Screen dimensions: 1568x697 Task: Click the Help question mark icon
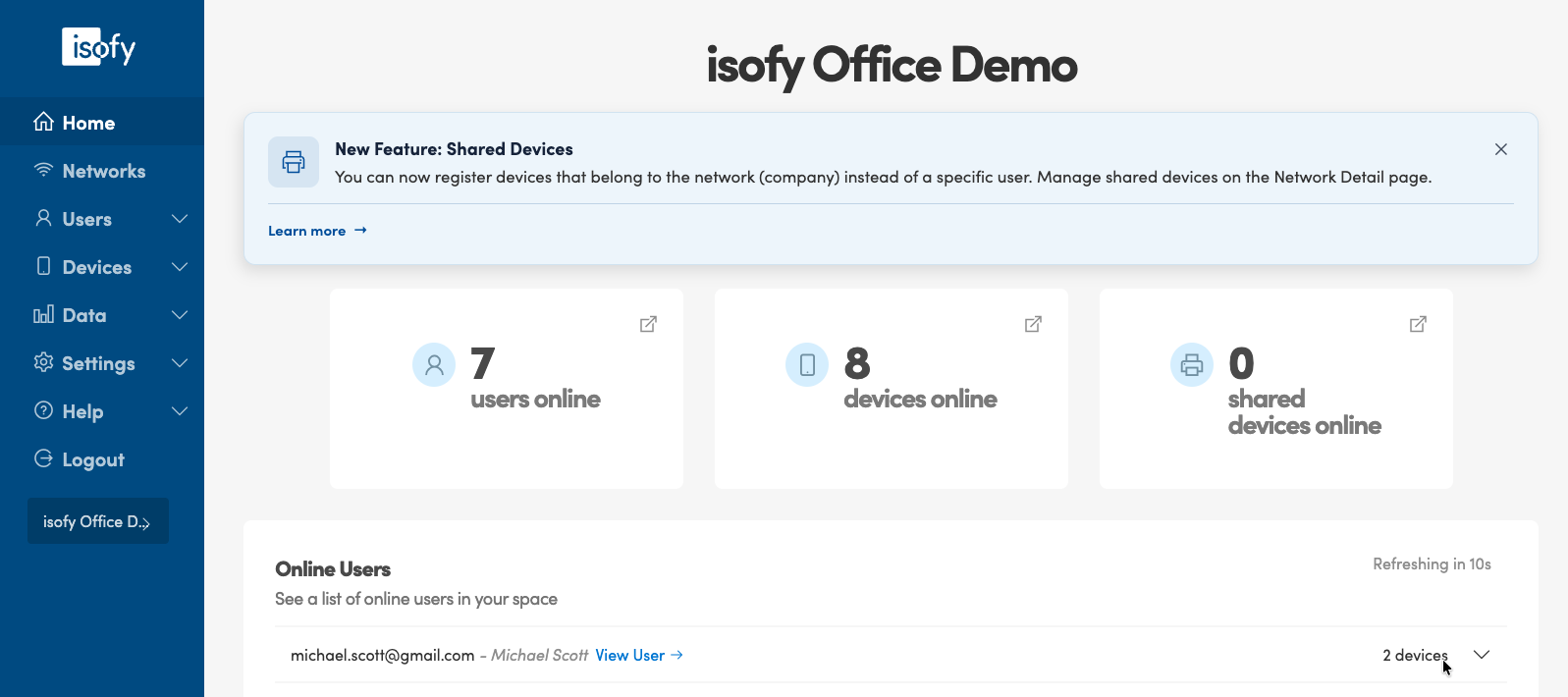pyautogui.click(x=43, y=410)
